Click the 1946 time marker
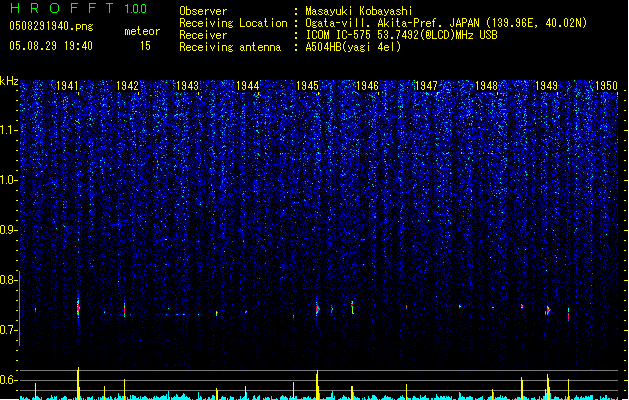The width and height of the screenshot is (629, 400). click(367, 86)
